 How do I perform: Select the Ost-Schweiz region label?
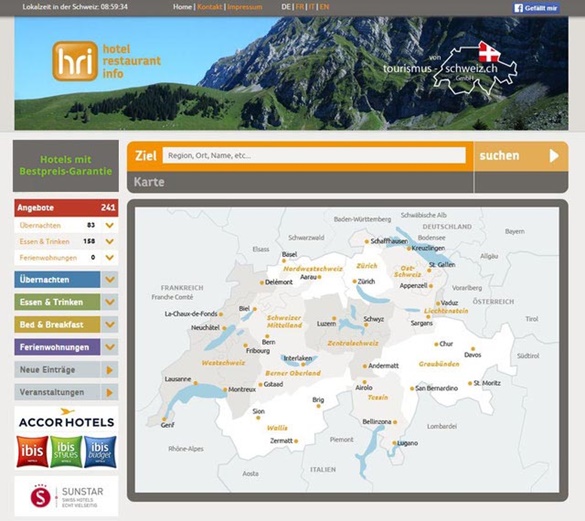point(407,271)
